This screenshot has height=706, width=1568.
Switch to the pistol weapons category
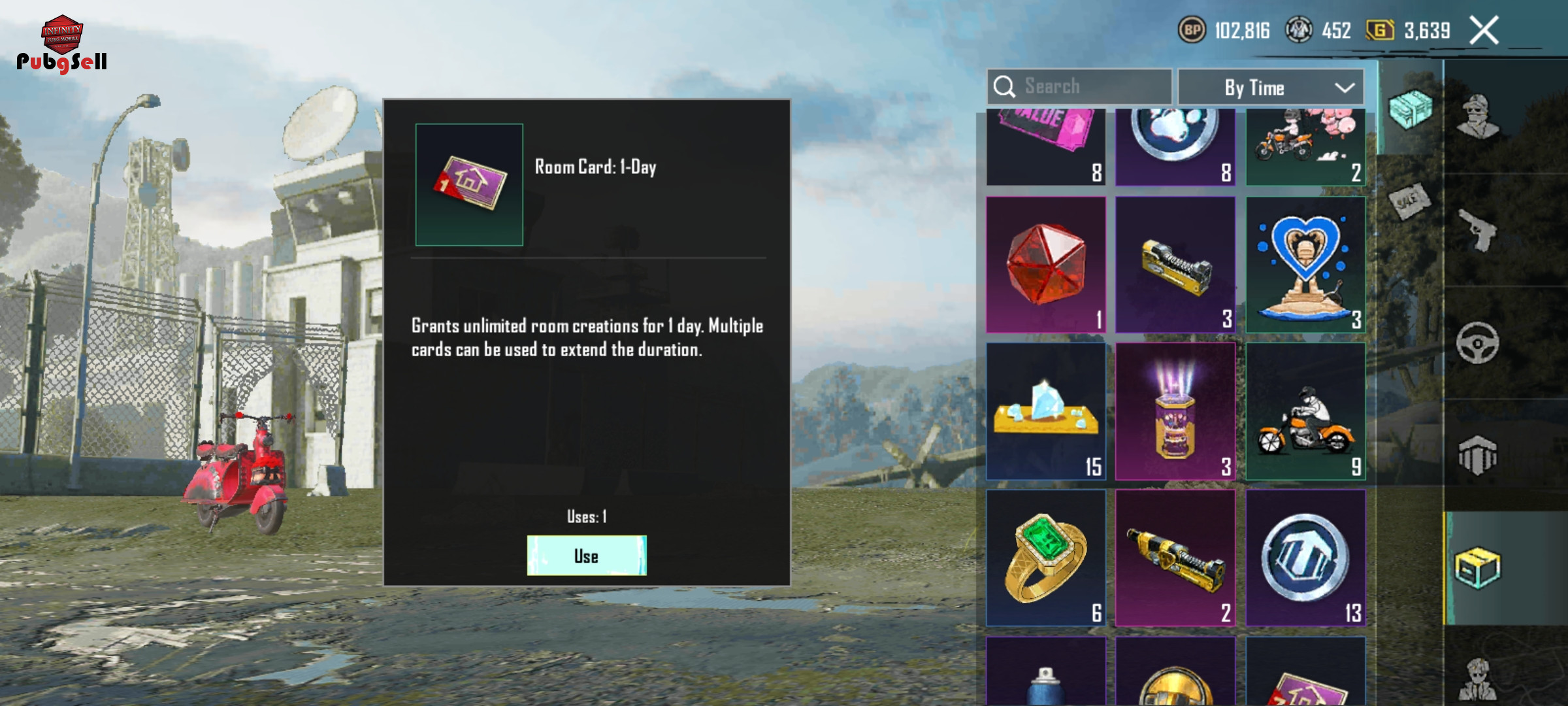(x=1478, y=230)
